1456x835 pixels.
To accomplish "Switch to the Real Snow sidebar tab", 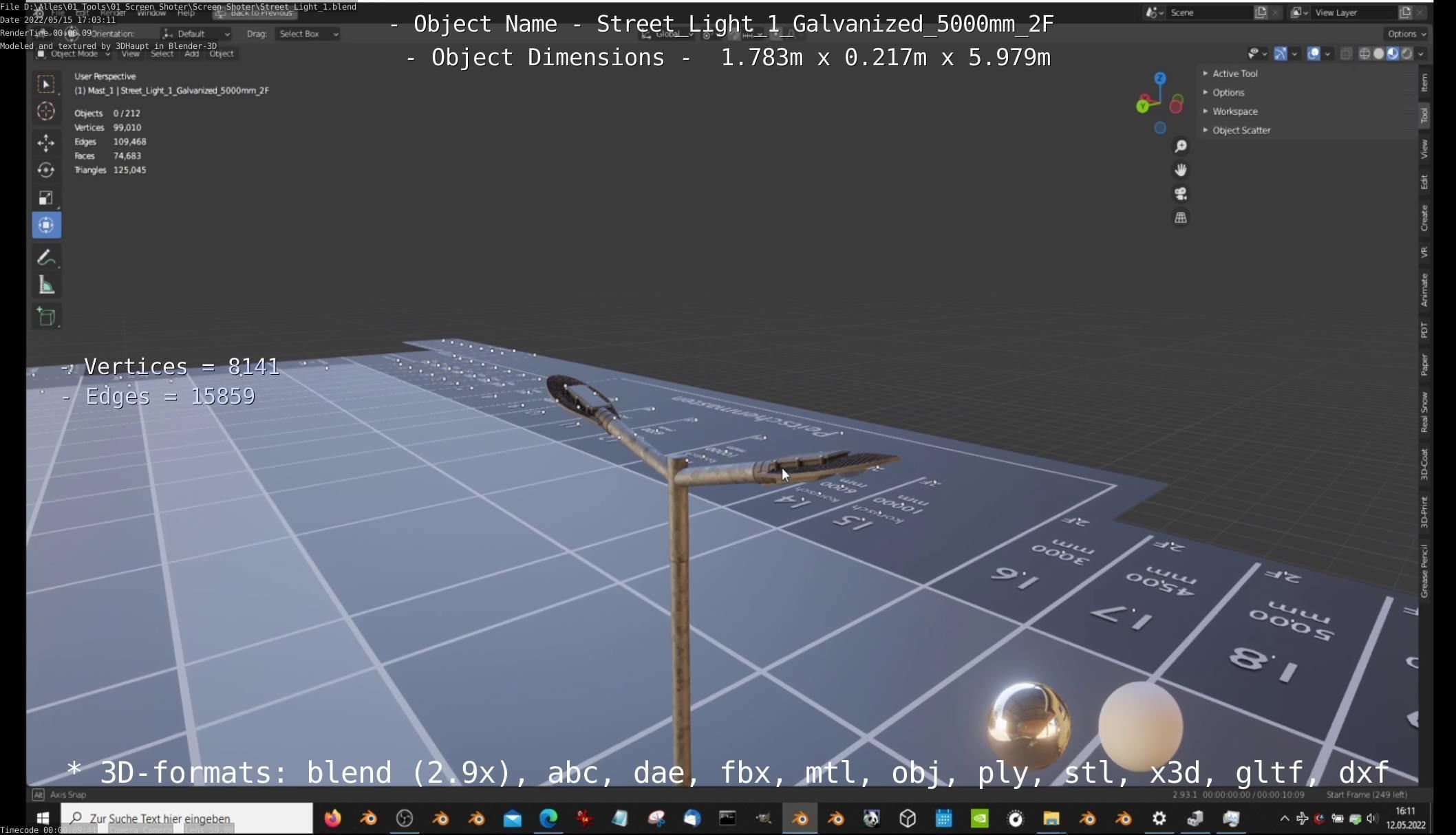I will (1424, 412).
